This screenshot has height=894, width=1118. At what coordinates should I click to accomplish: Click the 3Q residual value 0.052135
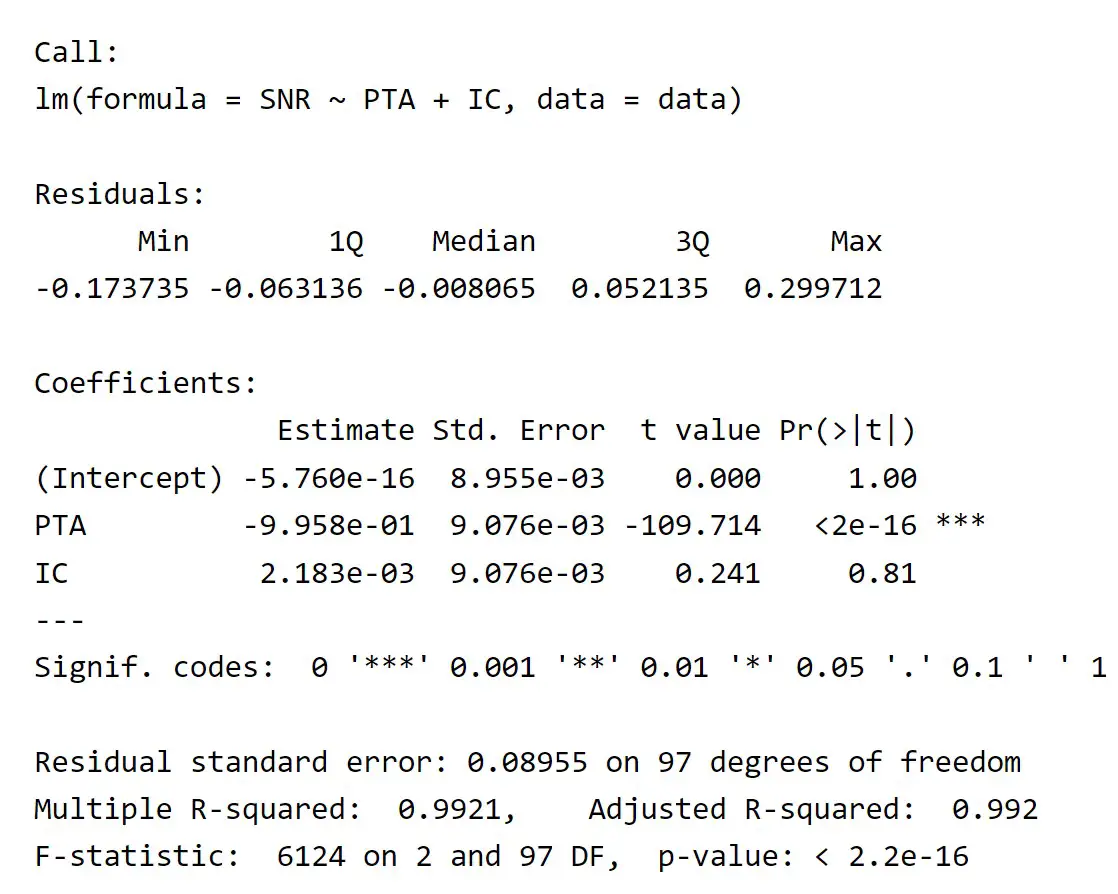pyautogui.click(x=640, y=289)
